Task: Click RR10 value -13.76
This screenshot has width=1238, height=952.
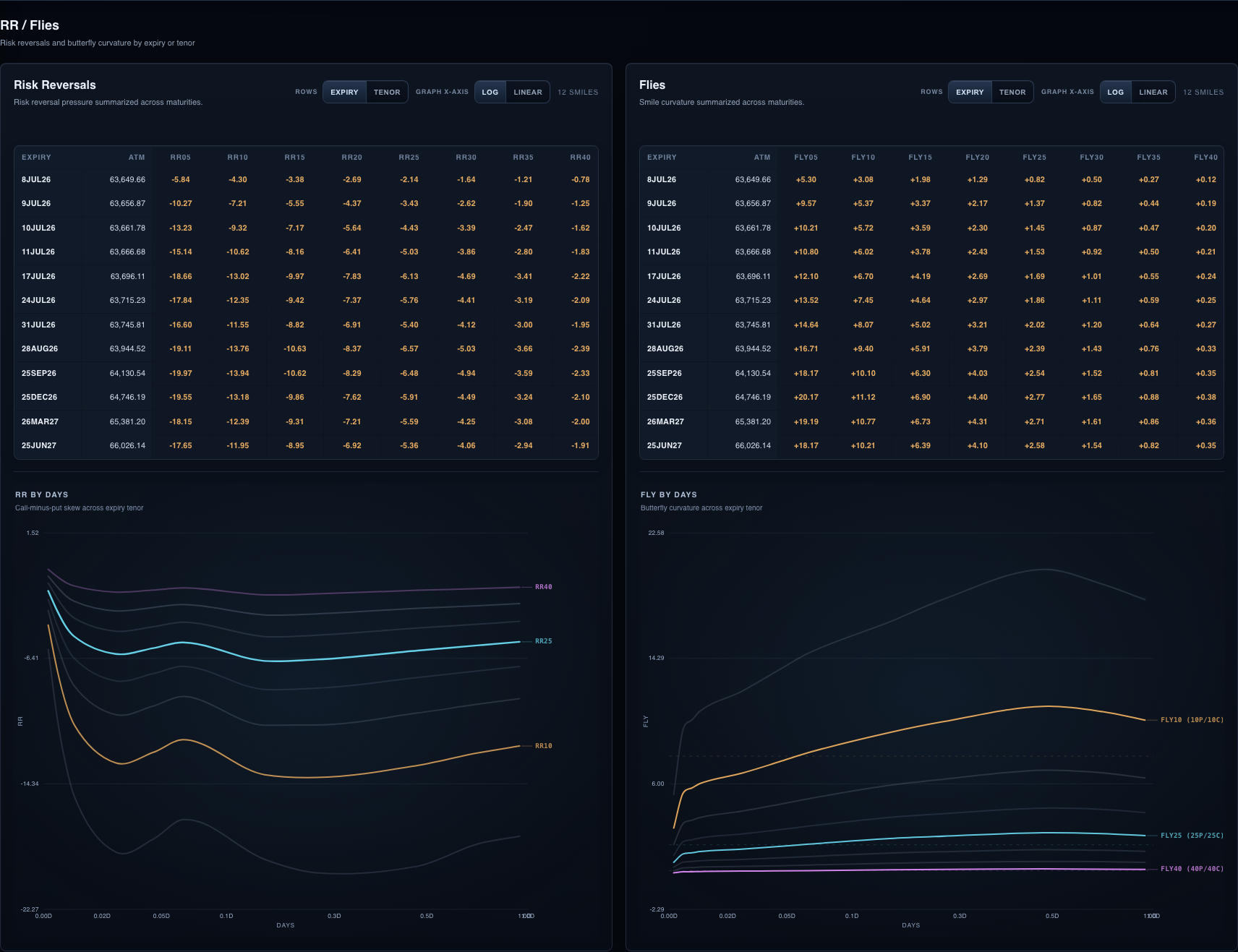Action: (238, 348)
